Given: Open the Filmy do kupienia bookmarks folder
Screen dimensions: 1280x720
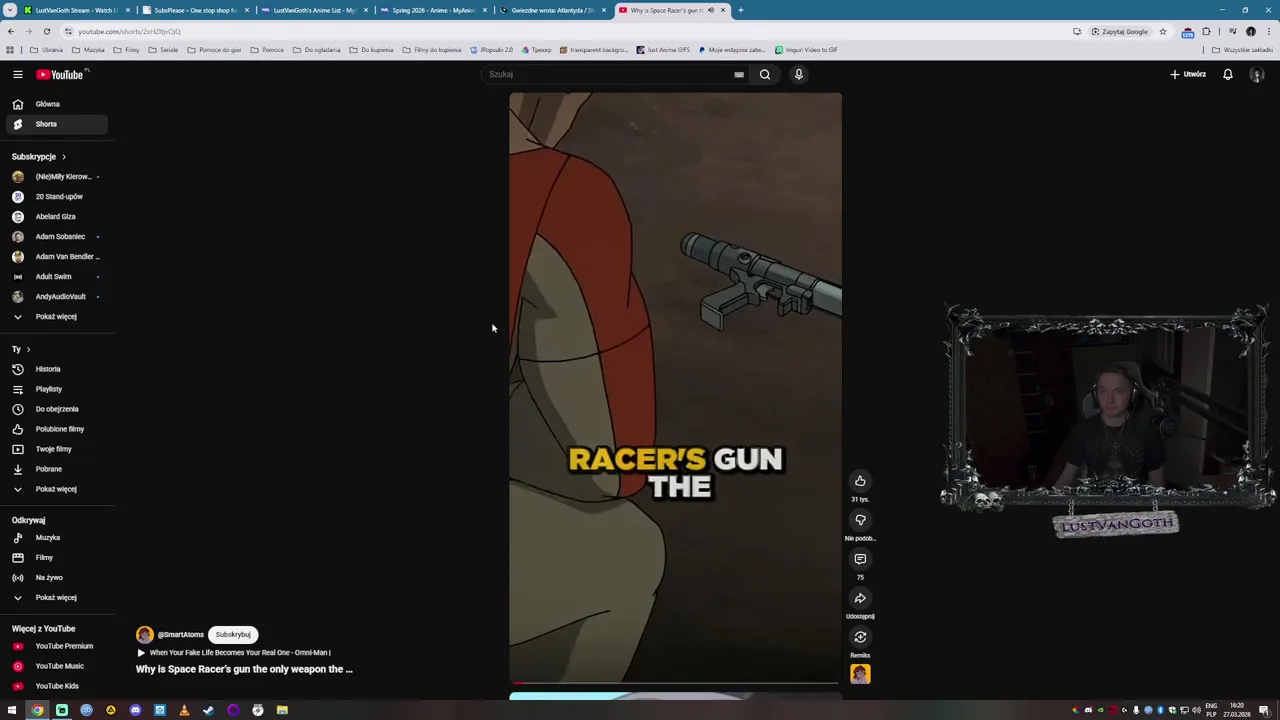Looking at the screenshot, I should click(x=433, y=49).
